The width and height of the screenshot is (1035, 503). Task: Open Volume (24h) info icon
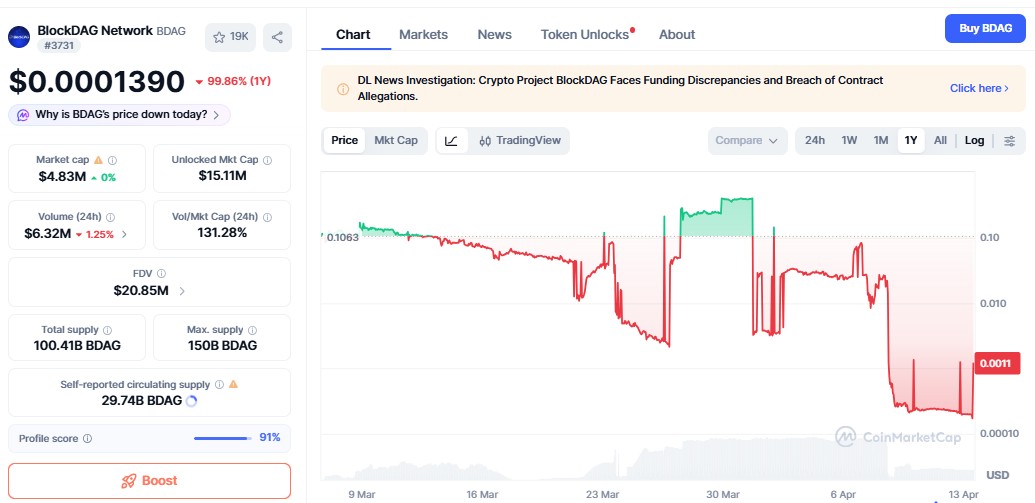pyautogui.click(x=110, y=217)
